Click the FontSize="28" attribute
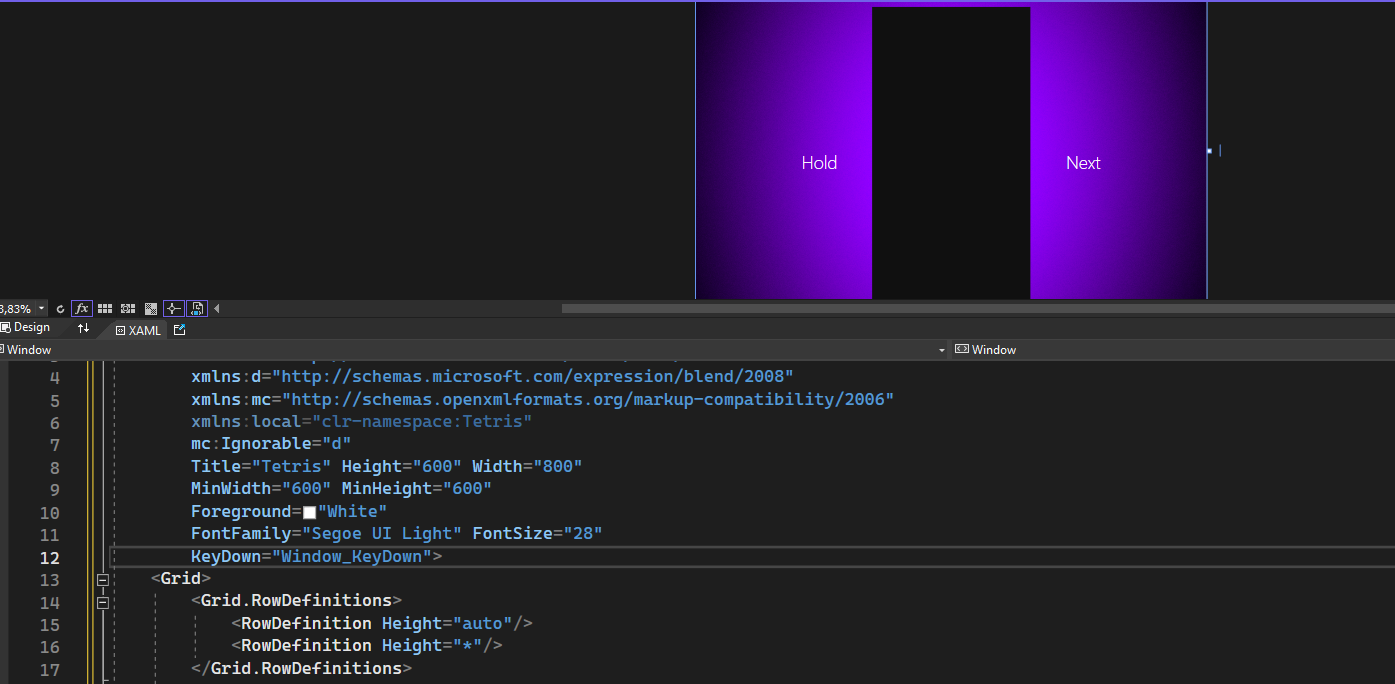This screenshot has width=1395, height=684. pyautogui.click(x=537, y=533)
